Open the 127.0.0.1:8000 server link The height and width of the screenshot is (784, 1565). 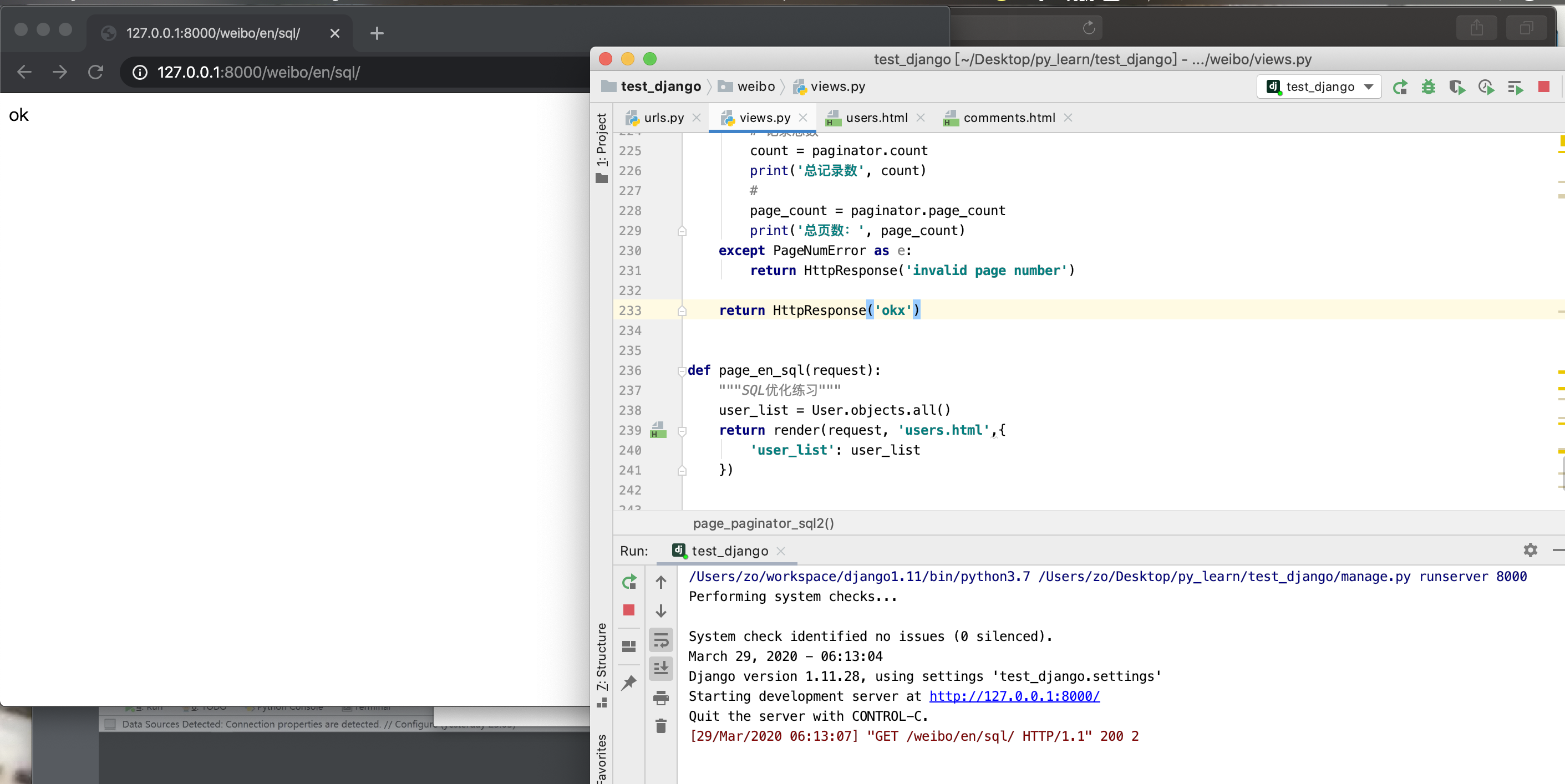1014,696
